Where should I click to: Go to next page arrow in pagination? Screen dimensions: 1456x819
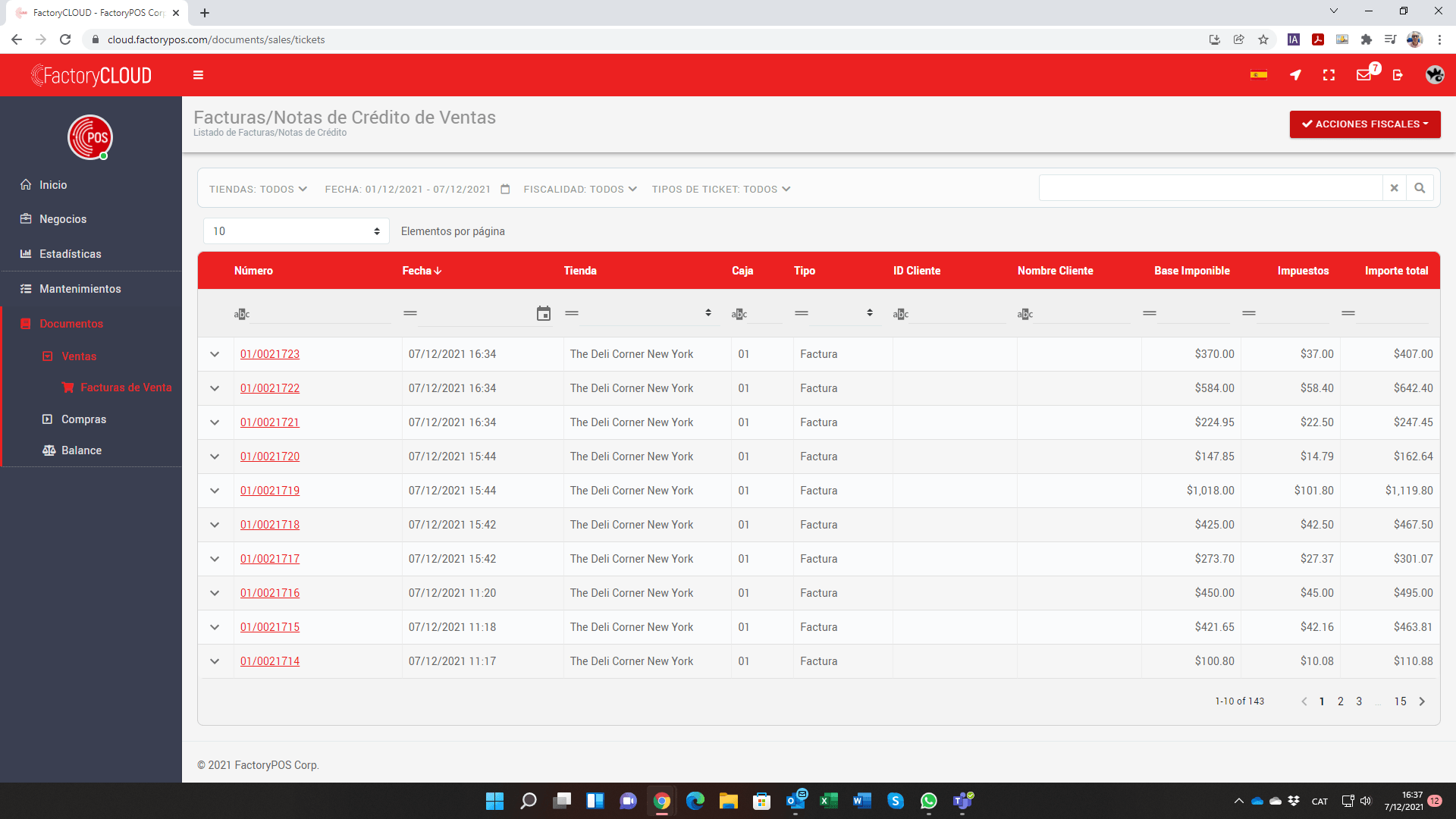(1422, 701)
